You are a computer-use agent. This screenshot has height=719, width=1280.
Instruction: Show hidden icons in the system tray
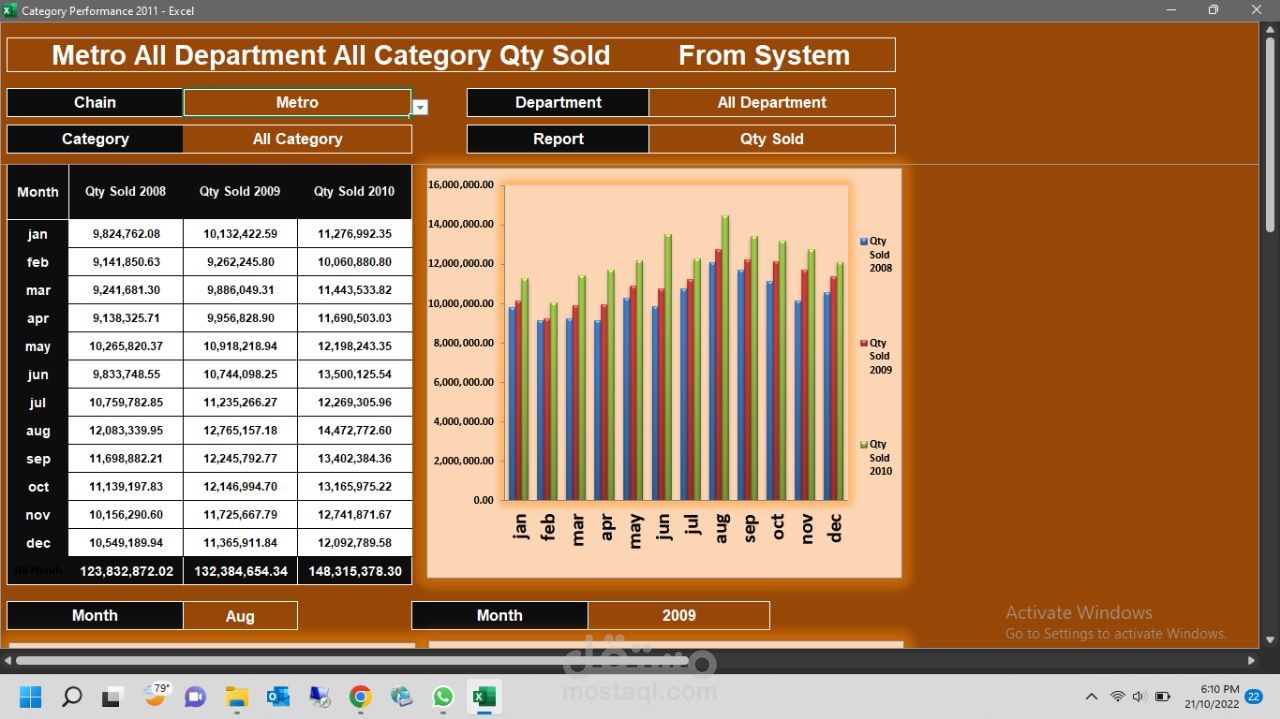(1091, 696)
